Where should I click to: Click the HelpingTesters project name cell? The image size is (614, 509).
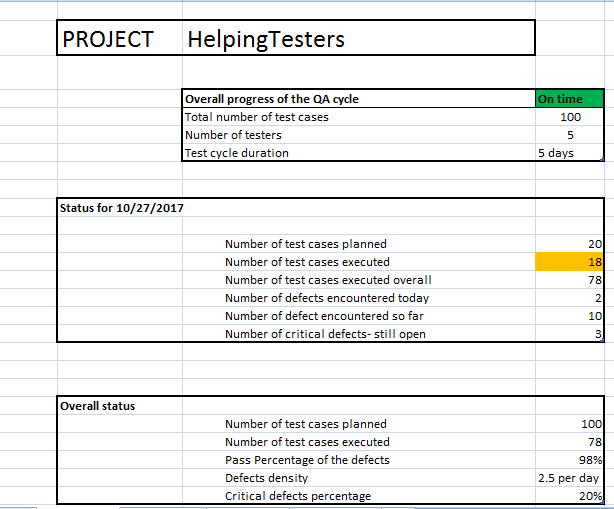pyautogui.click(x=358, y=38)
